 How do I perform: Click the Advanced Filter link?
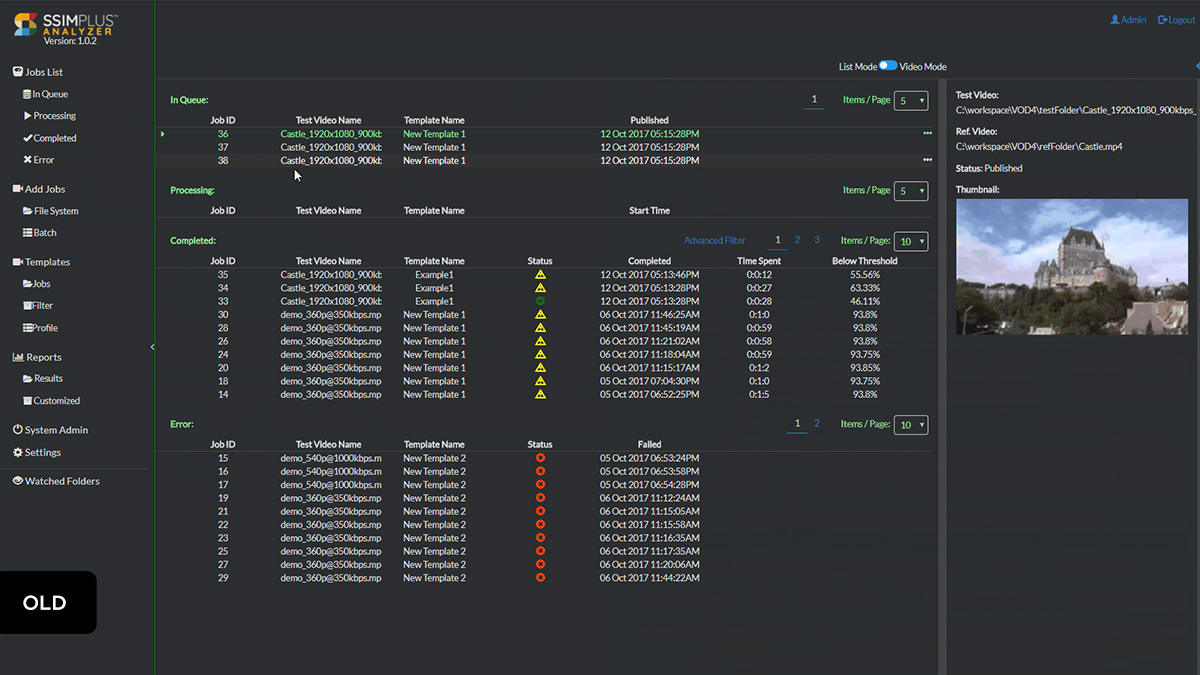714,241
